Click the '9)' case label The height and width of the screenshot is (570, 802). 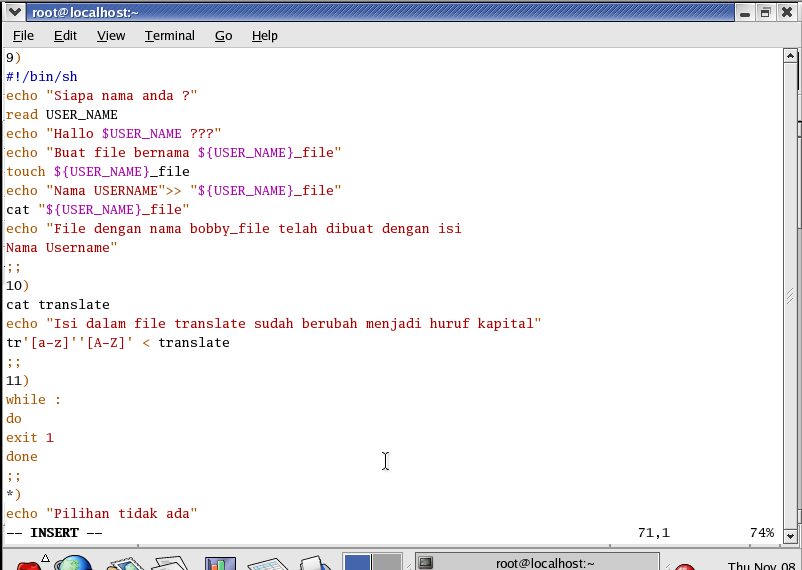tap(14, 58)
